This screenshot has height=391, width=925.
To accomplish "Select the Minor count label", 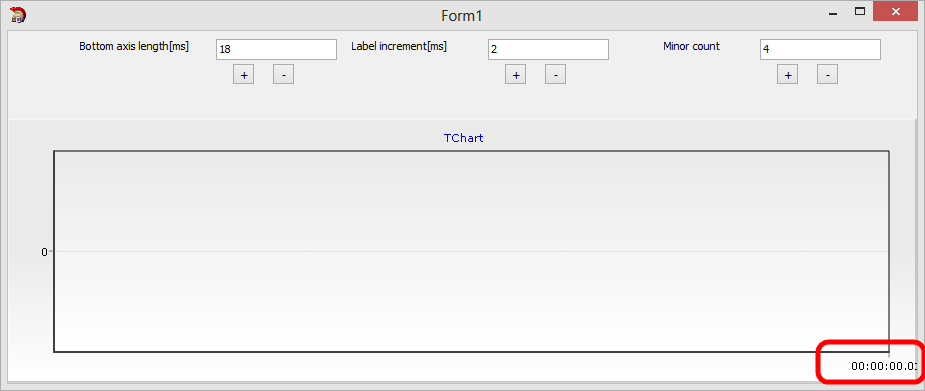I will tap(691, 46).
